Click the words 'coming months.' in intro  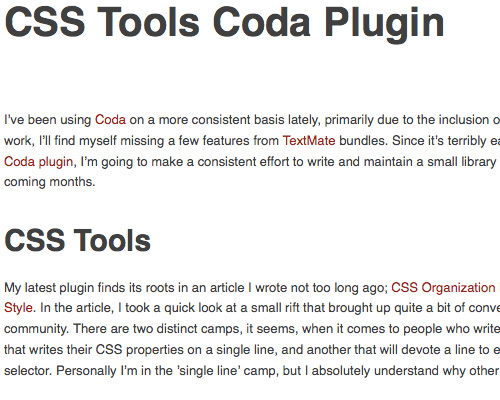[49, 182]
